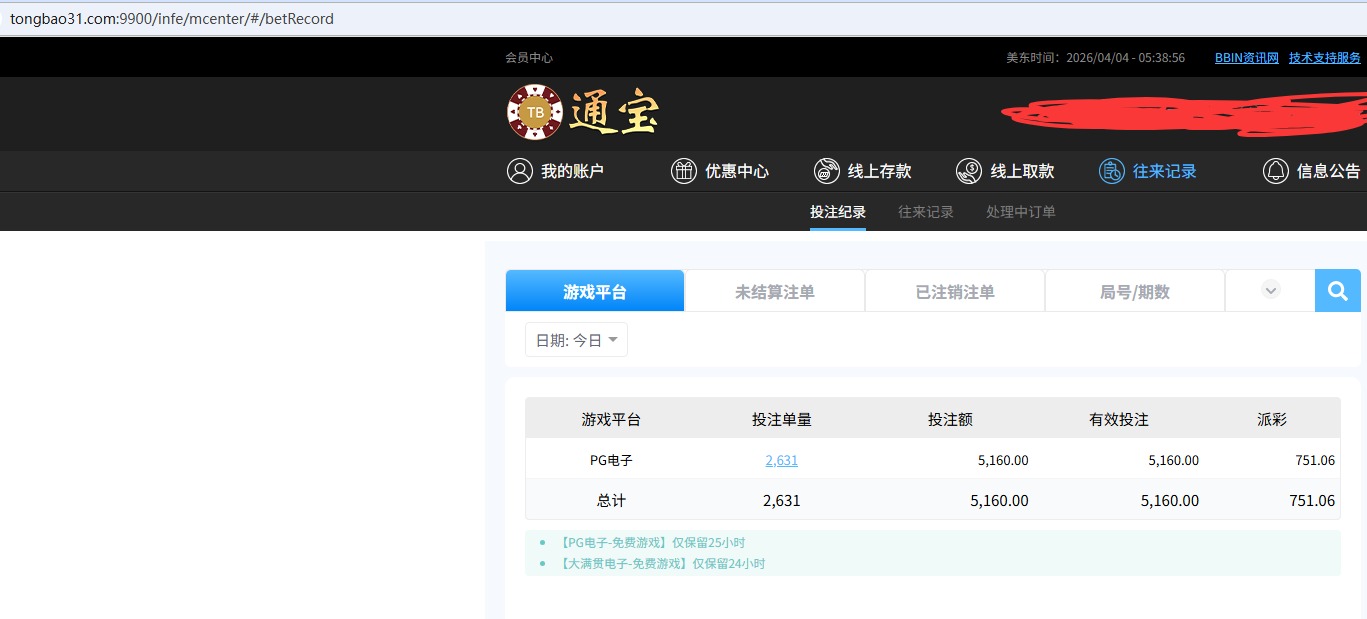Open the BBIN资讯网 link

[x=1246, y=58]
